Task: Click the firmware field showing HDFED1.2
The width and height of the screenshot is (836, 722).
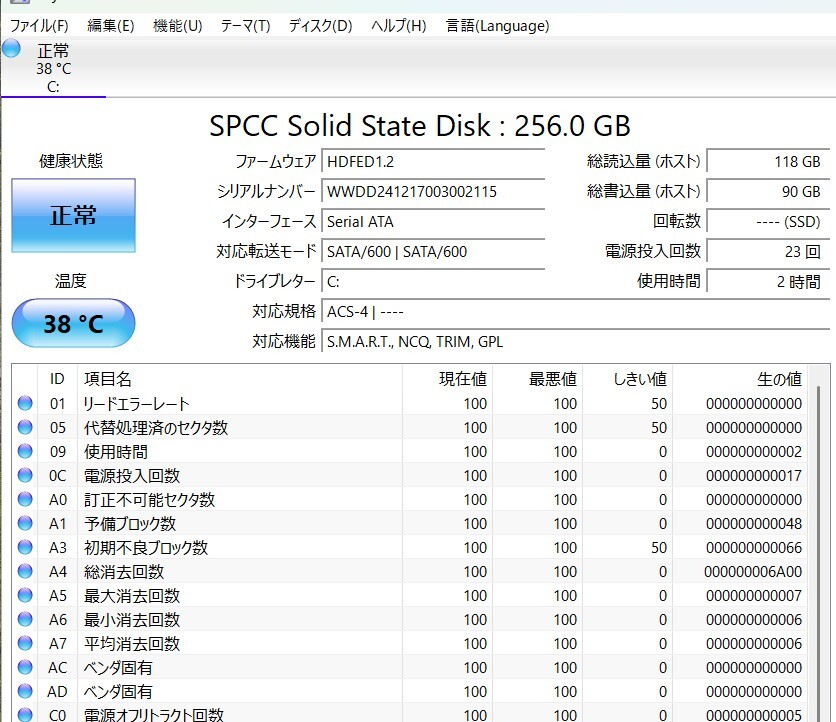Action: click(x=433, y=162)
